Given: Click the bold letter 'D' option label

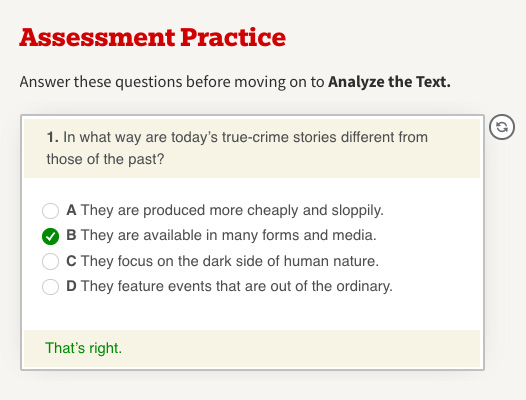Looking at the screenshot, I should pyautogui.click(x=71, y=286).
